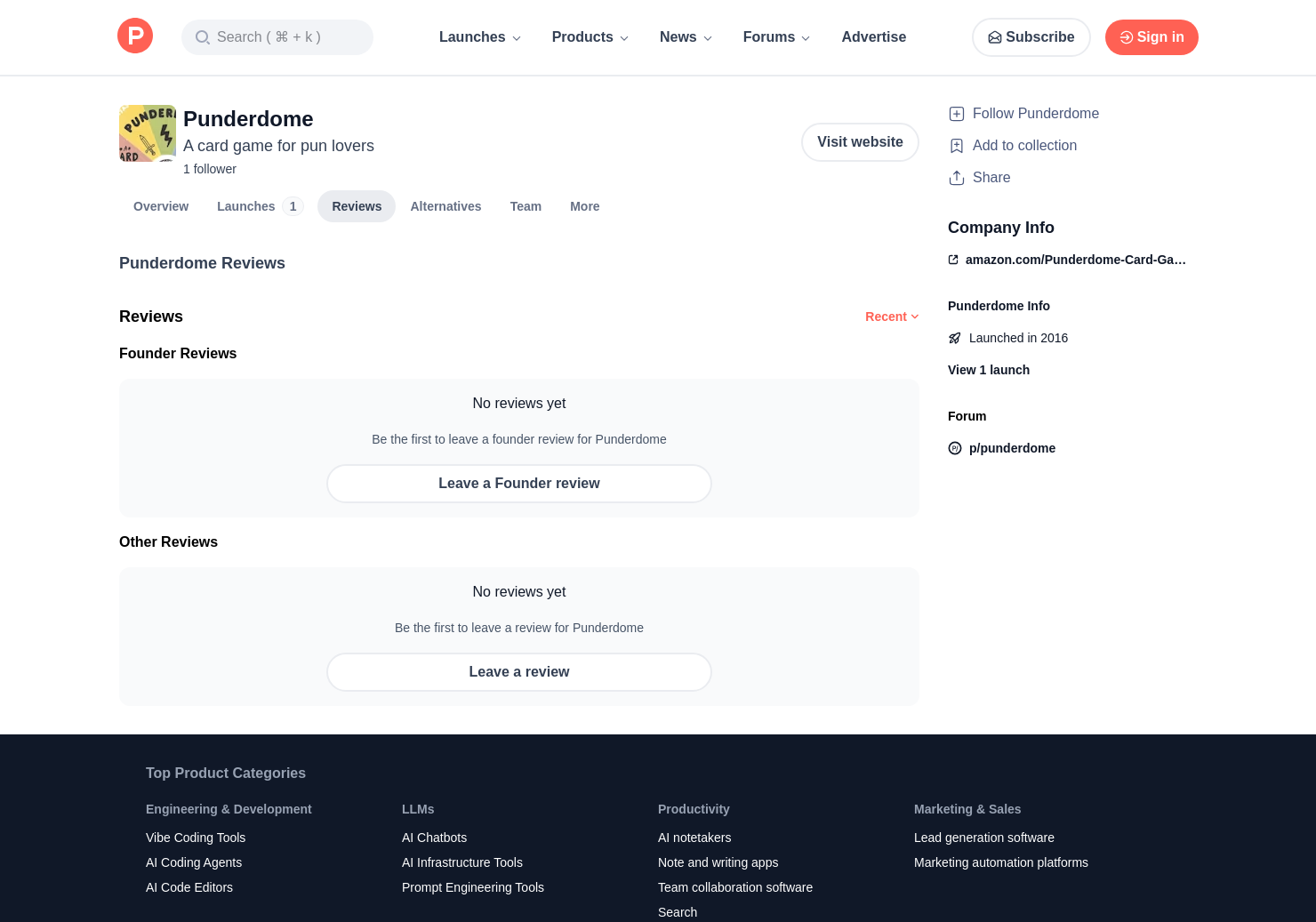This screenshot has height=922, width=1316.
Task: Click the external link icon beside amazon.com
Action: (x=953, y=260)
